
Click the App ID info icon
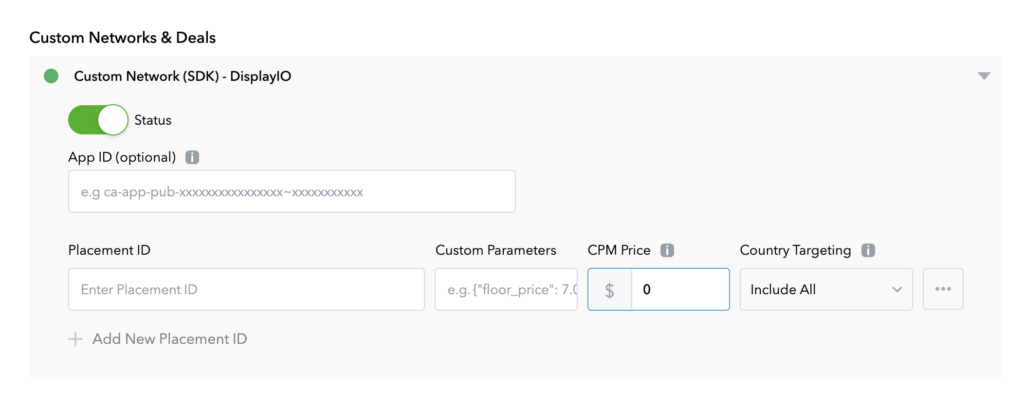point(193,157)
